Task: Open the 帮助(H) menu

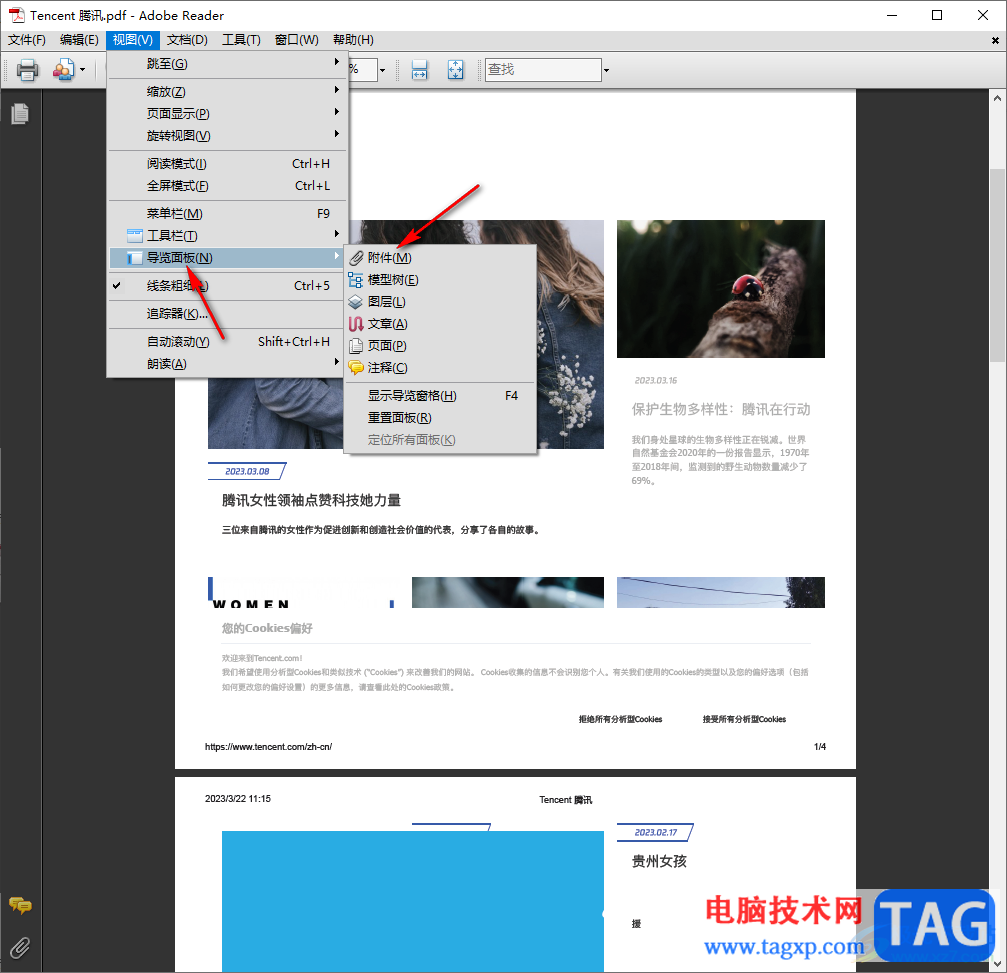Action: [x=353, y=40]
